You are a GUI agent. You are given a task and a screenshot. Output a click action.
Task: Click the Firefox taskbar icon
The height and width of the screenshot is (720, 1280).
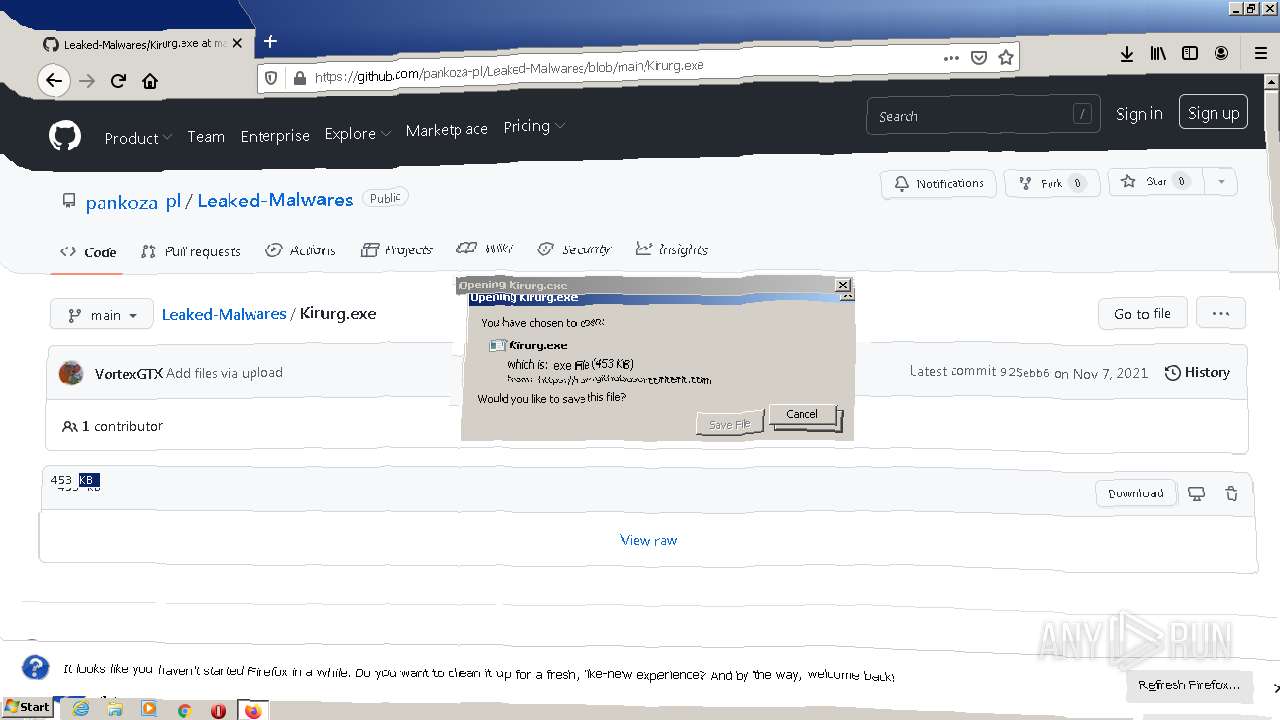pyautogui.click(x=252, y=710)
